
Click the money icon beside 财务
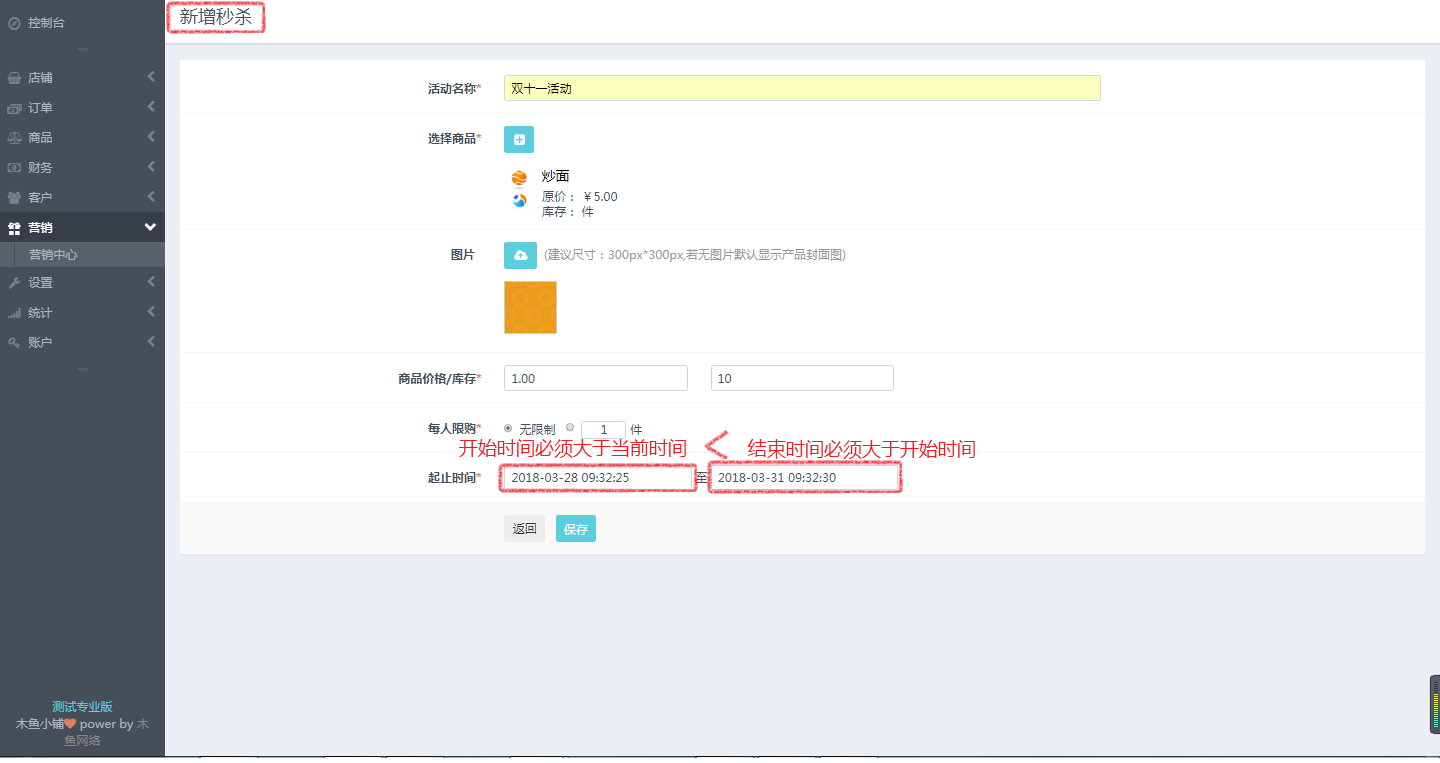pyautogui.click(x=14, y=168)
